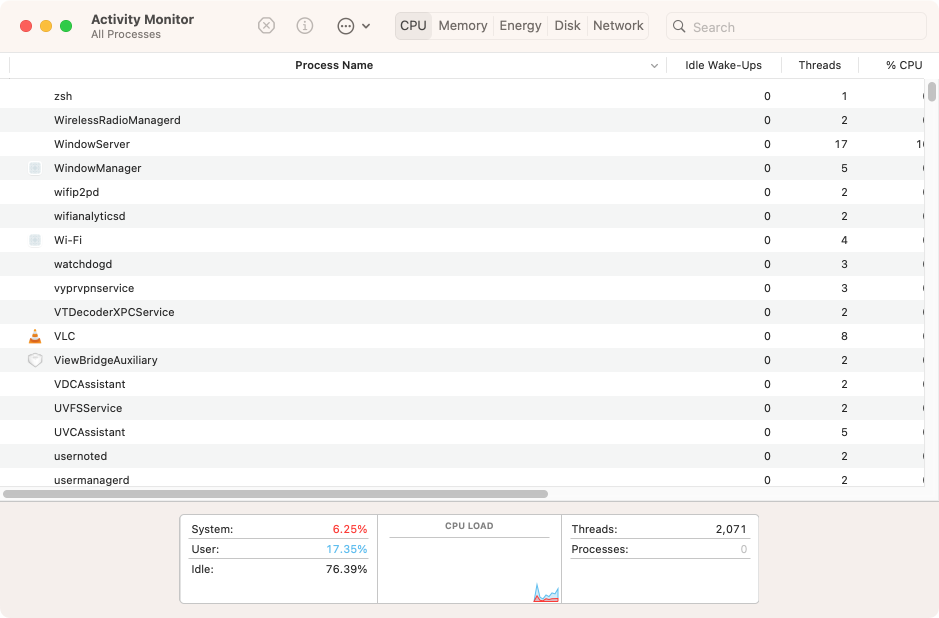
Task: Click WindowServer thread count 17
Action: click(841, 144)
